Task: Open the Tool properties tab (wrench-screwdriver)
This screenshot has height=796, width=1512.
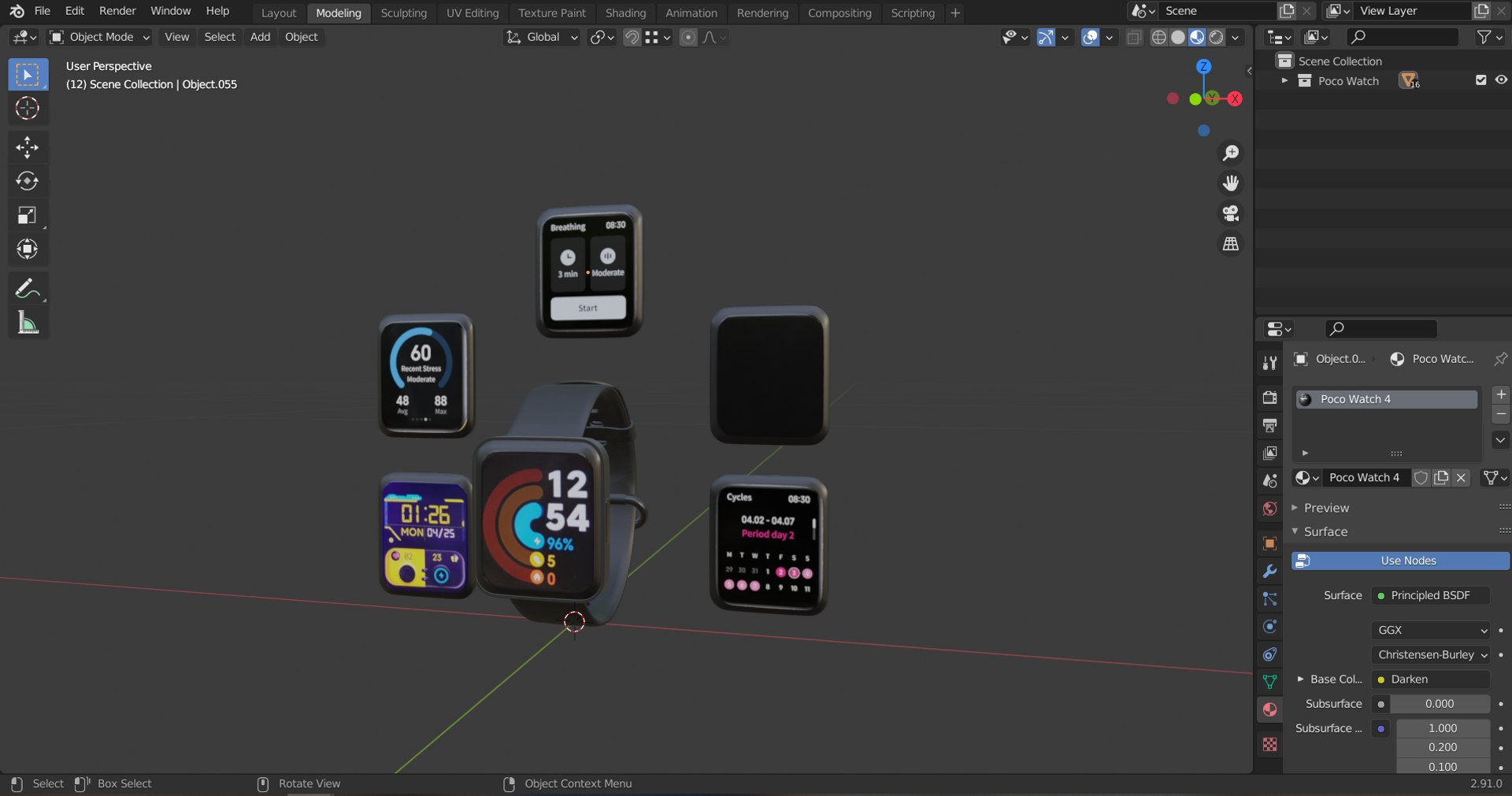Action: pos(1269,363)
